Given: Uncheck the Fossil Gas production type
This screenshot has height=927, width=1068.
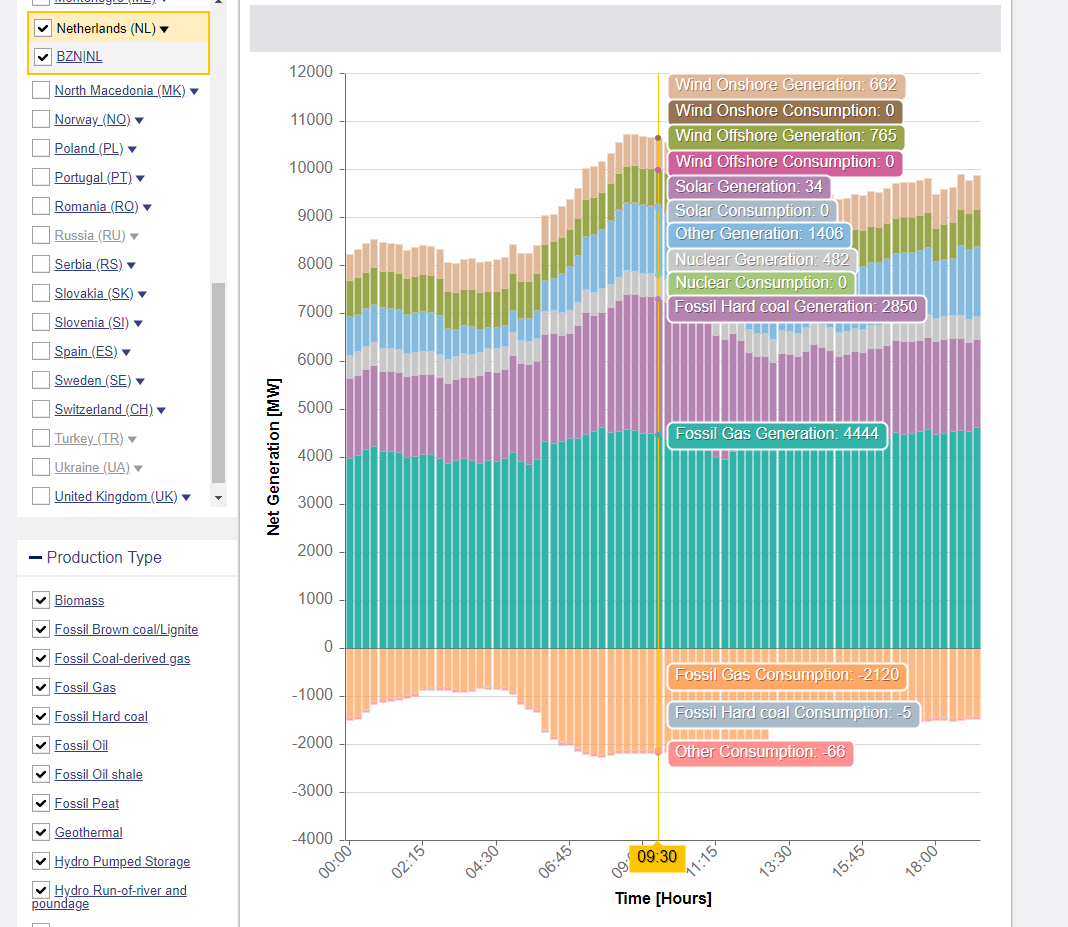Looking at the screenshot, I should (x=41, y=687).
